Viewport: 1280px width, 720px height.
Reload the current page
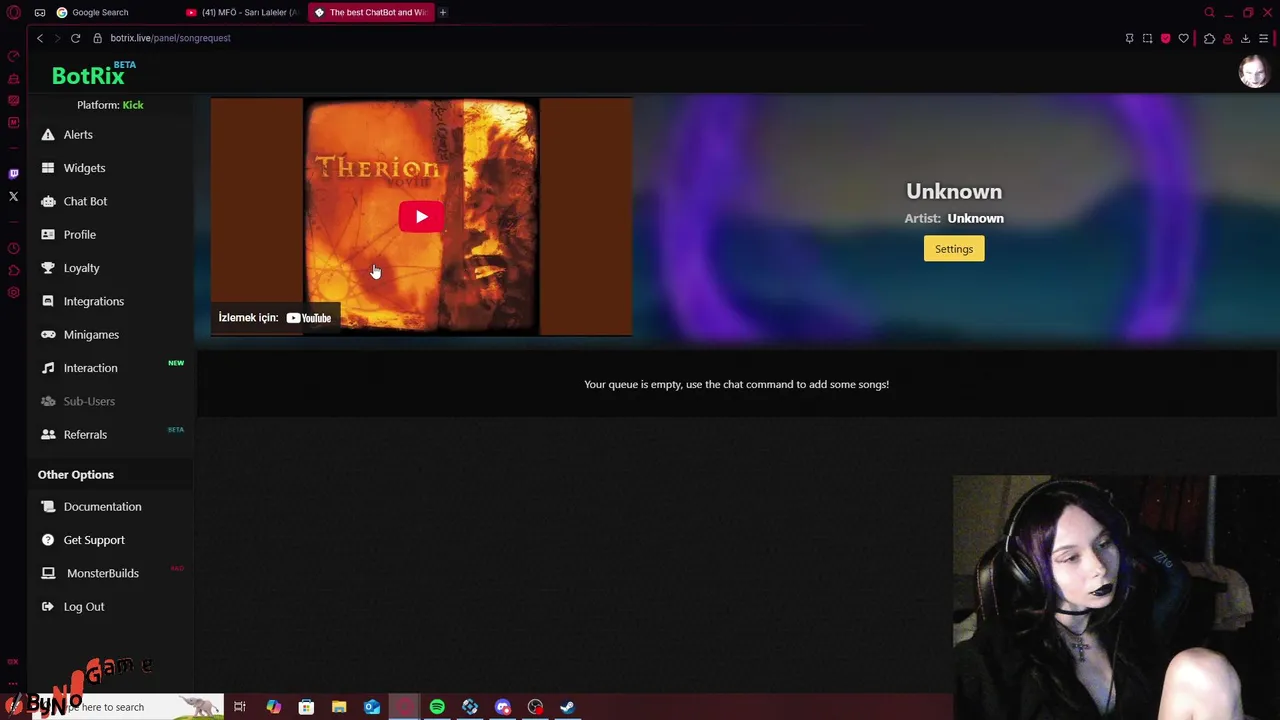click(75, 38)
